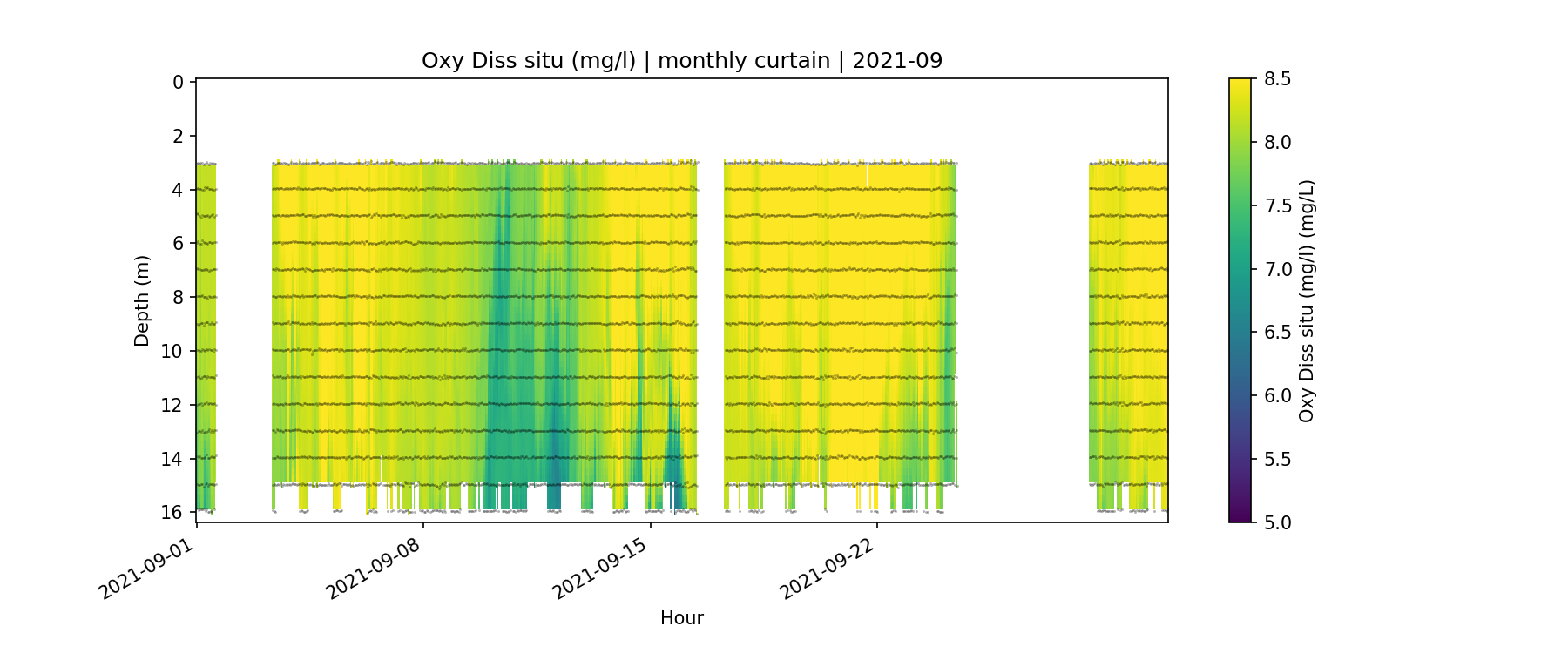Click the colorbar's rotated axis label
This screenshot has width=1568, height=653.
1306,300
